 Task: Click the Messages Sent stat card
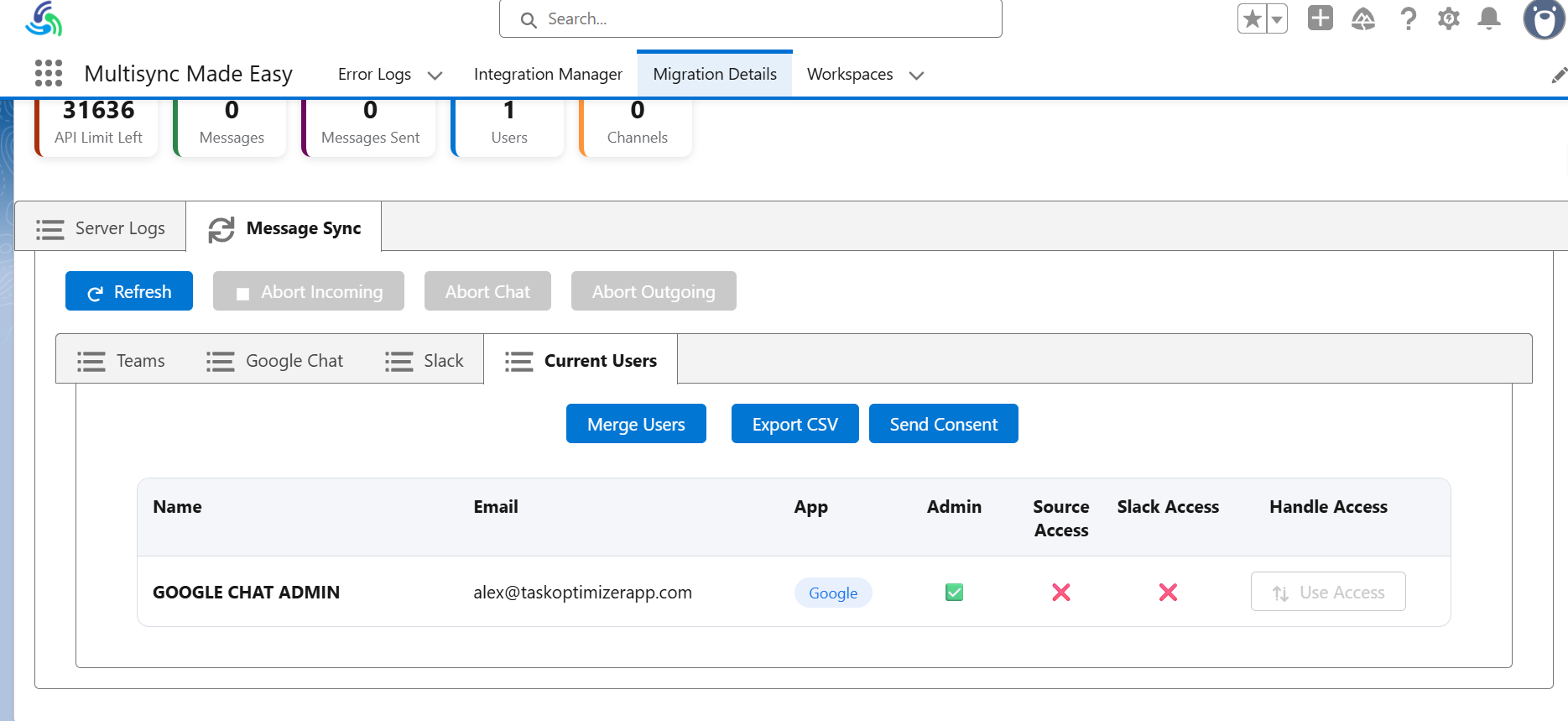[x=369, y=128]
